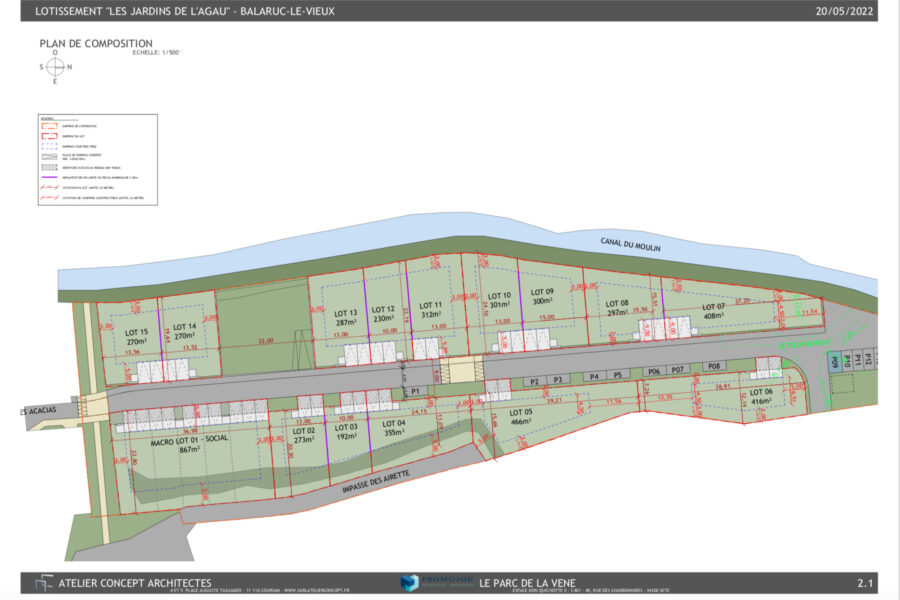
Task: Click the 20/05/2022 date in header
Action: coord(844,11)
